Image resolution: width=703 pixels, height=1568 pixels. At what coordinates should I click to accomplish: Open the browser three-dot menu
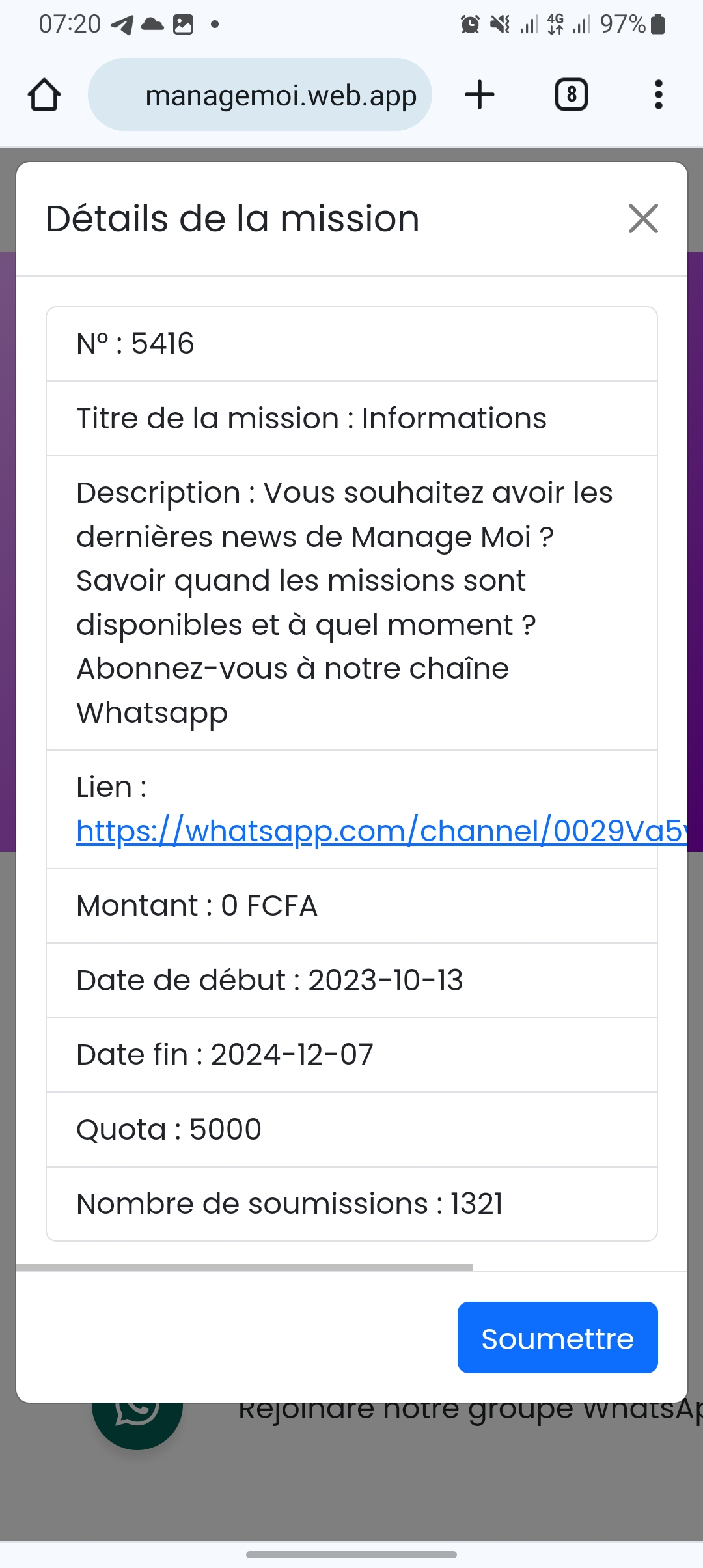click(x=658, y=95)
